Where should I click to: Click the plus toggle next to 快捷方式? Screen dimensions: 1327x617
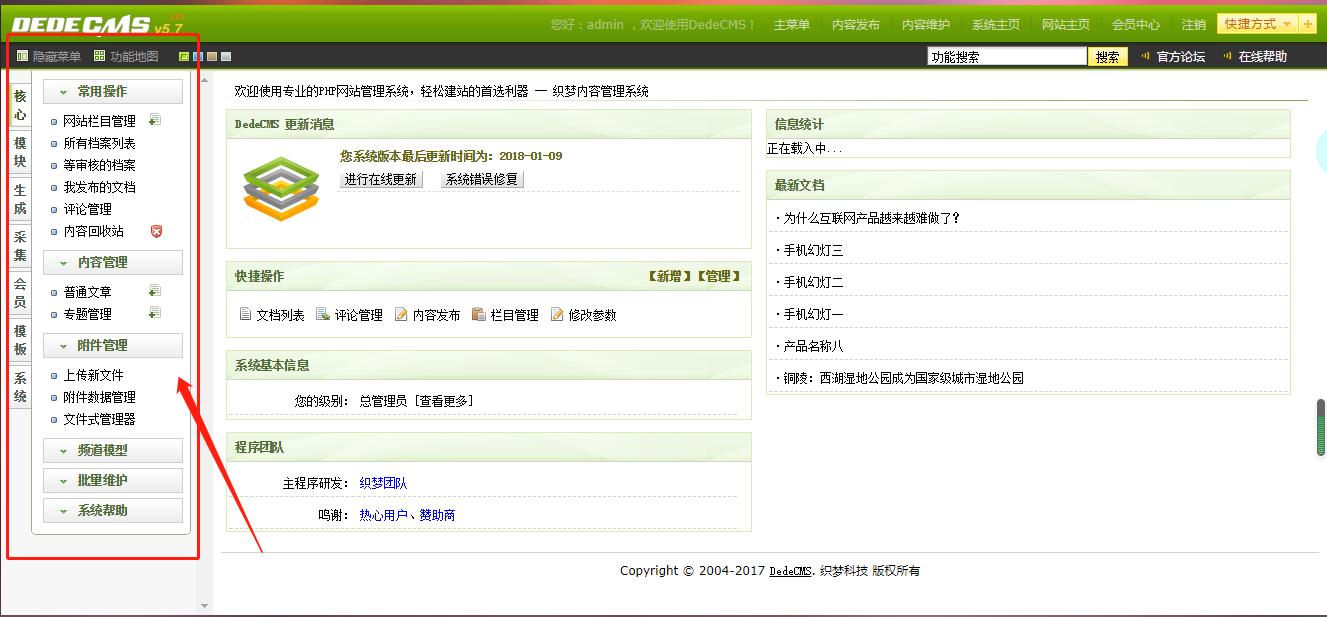tap(1308, 23)
